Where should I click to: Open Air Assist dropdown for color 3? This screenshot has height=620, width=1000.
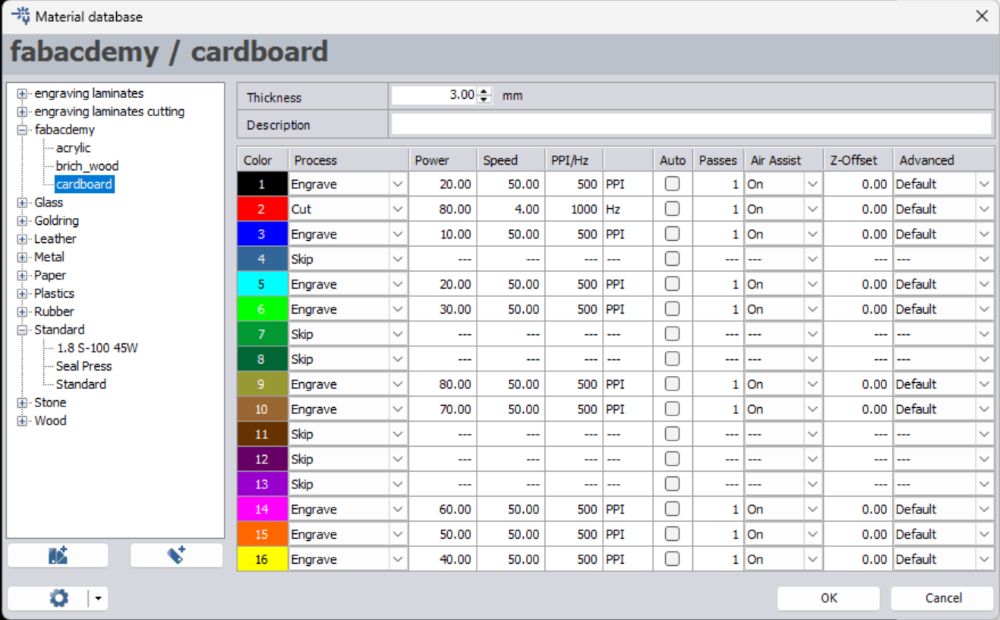pyautogui.click(x=812, y=234)
